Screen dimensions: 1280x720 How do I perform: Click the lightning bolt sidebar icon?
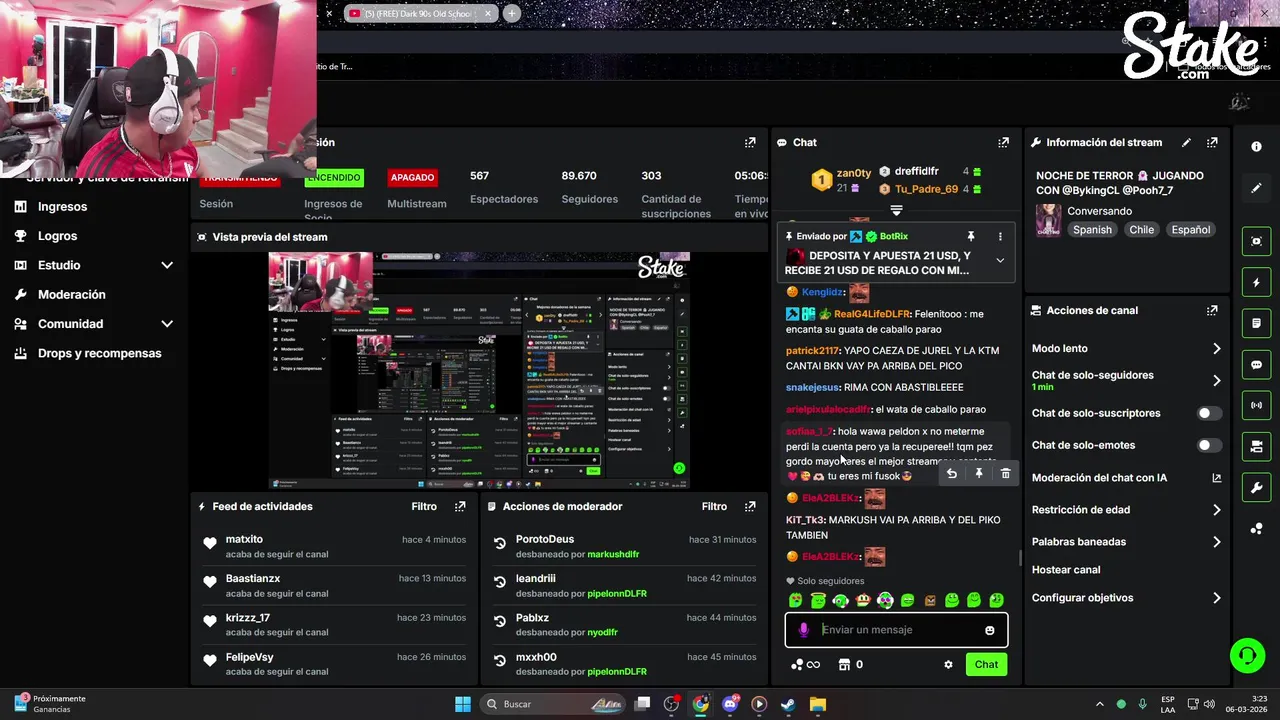[1257, 283]
